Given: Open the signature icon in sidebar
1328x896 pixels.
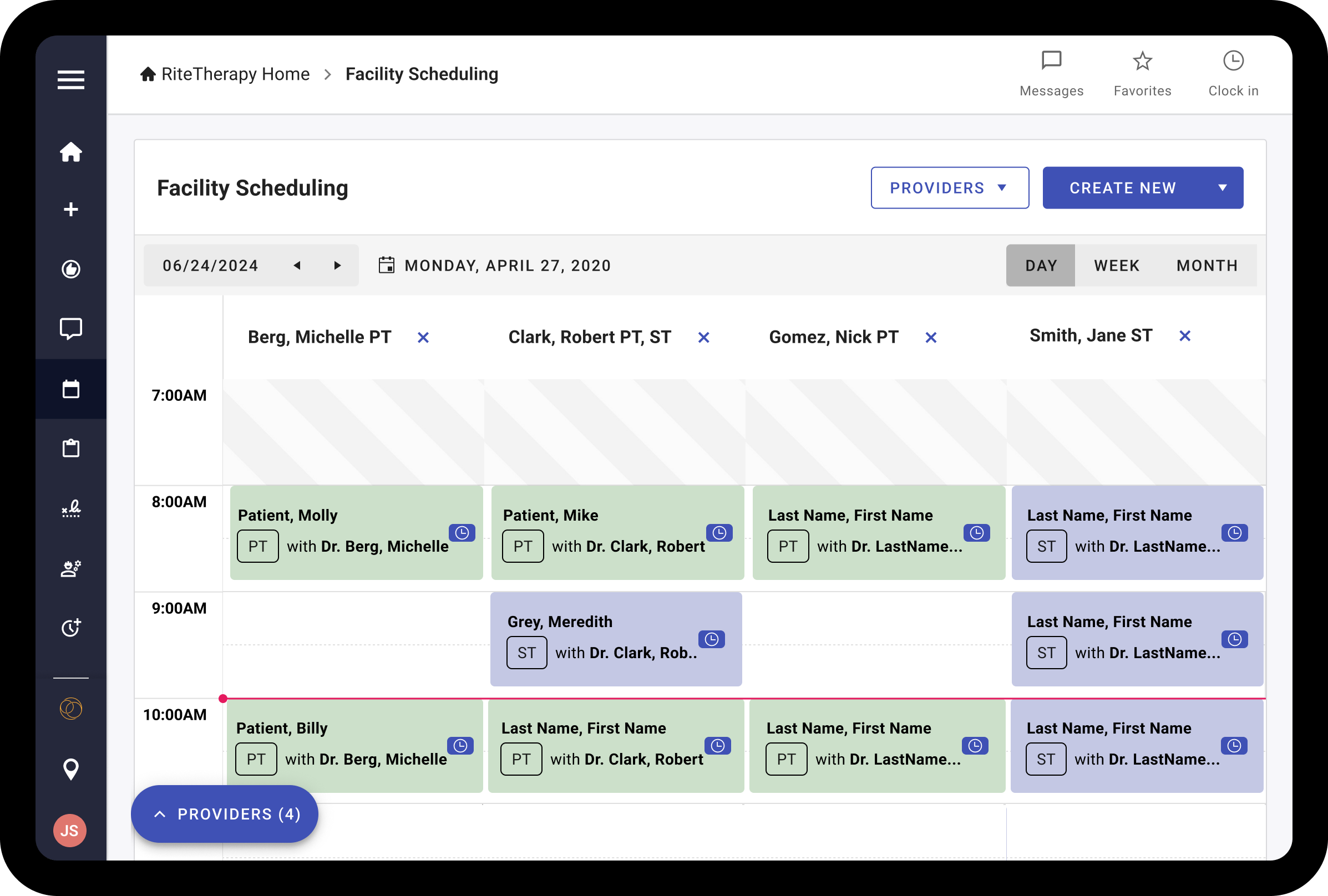Looking at the screenshot, I should click(x=71, y=508).
